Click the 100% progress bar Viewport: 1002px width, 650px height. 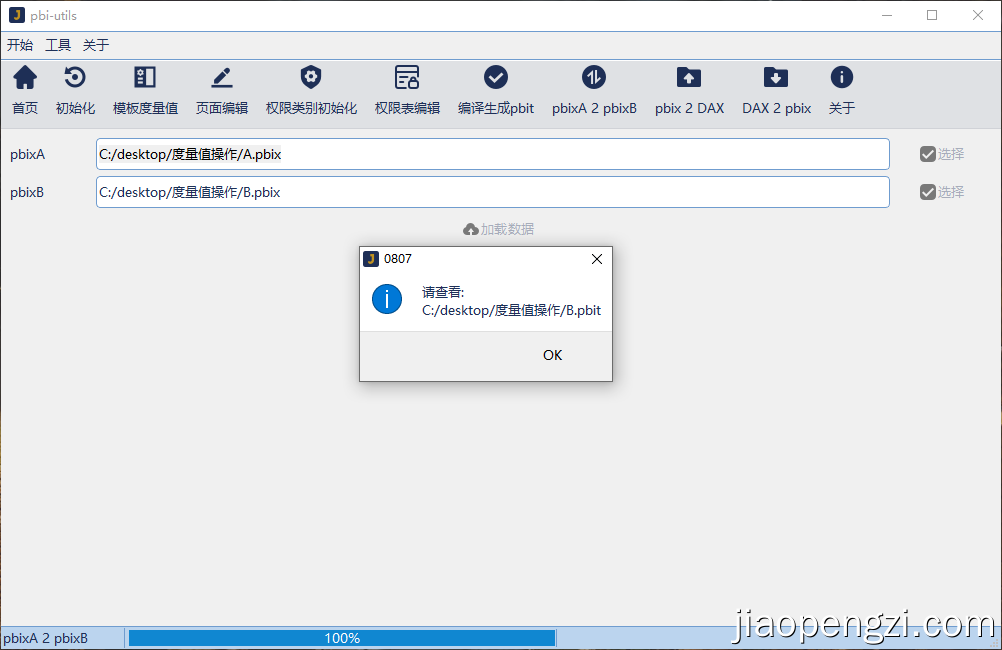(342, 638)
